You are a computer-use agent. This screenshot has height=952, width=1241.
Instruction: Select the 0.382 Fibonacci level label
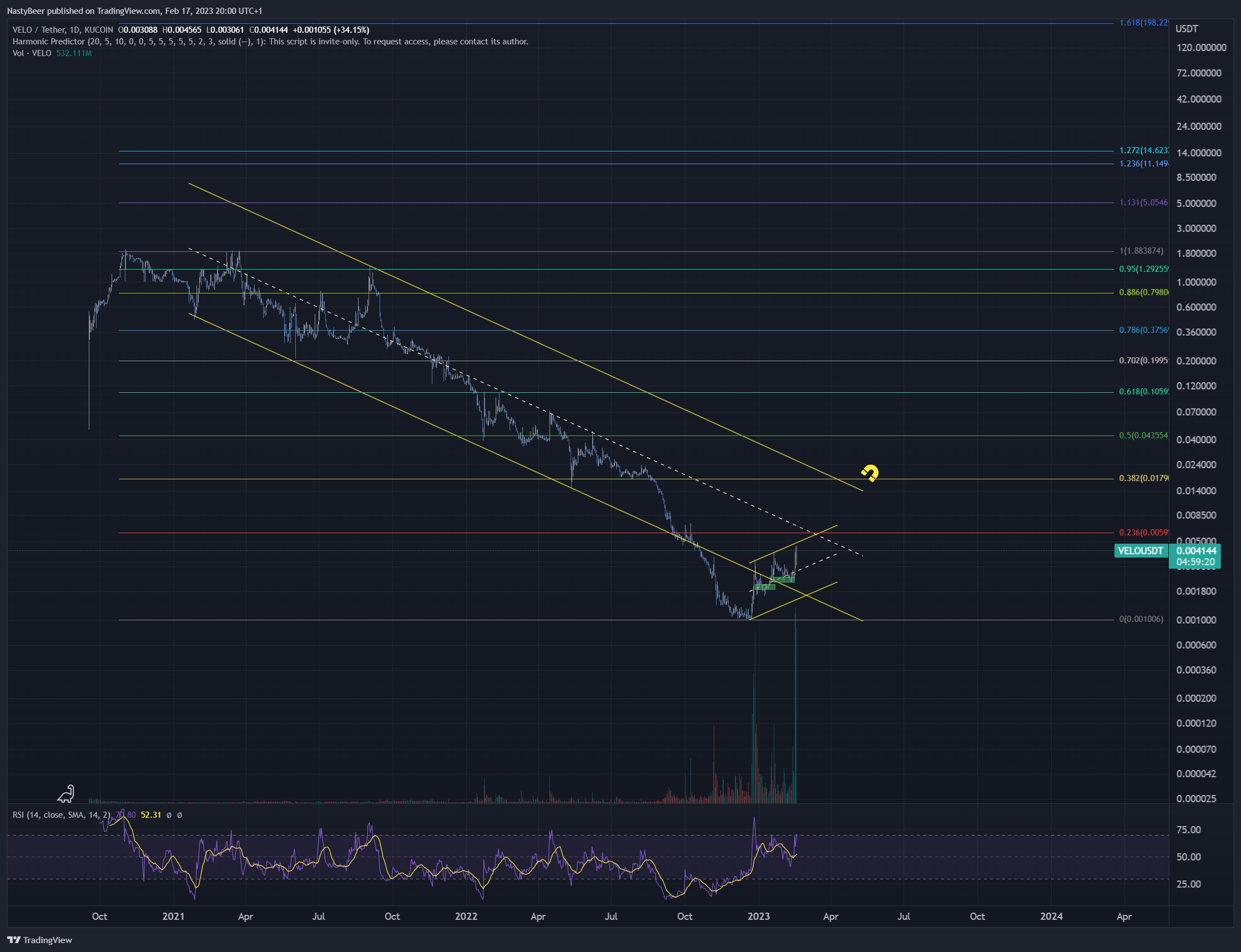[1143, 478]
